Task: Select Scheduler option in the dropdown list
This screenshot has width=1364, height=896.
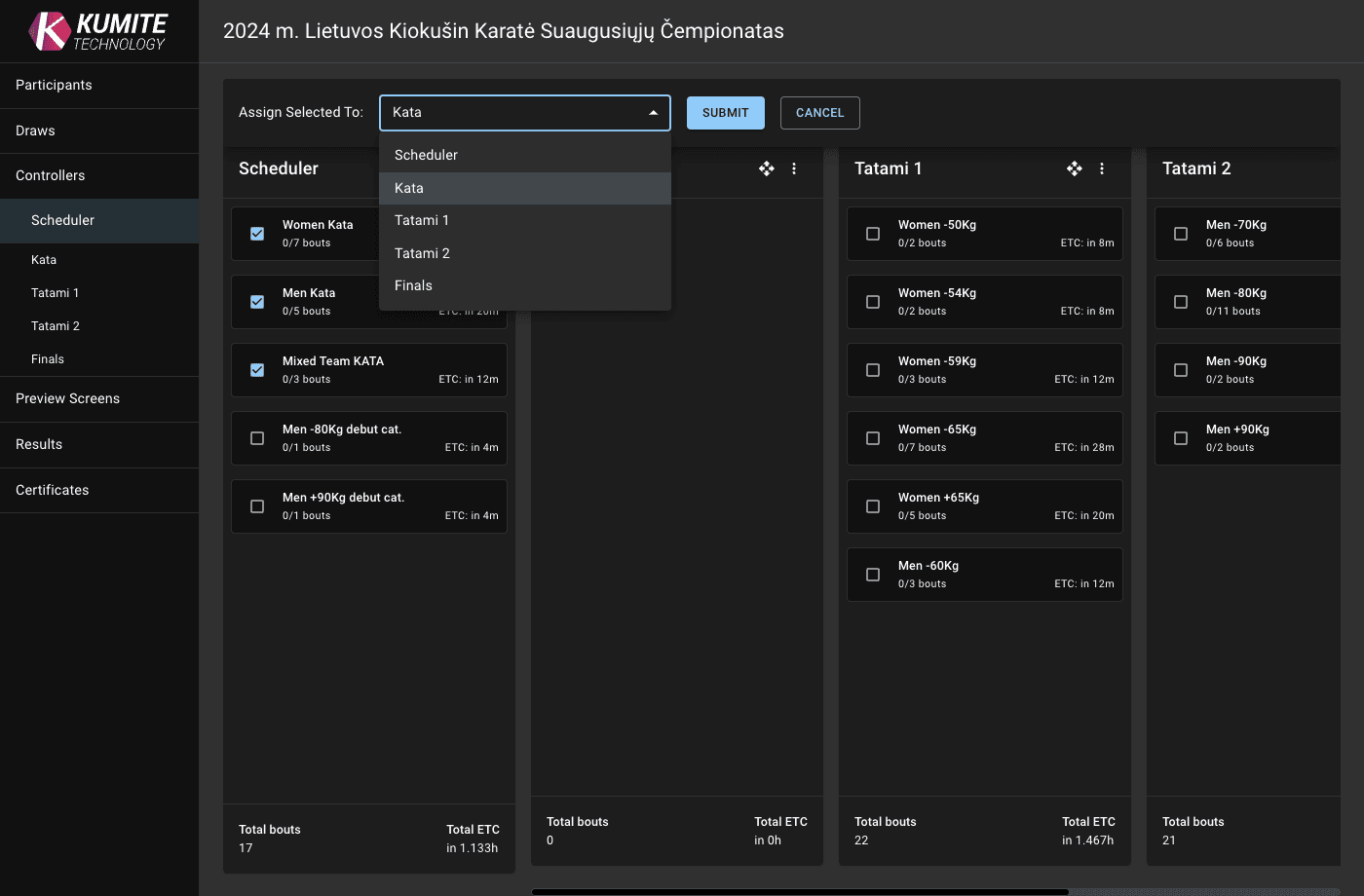Action: tap(426, 155)
